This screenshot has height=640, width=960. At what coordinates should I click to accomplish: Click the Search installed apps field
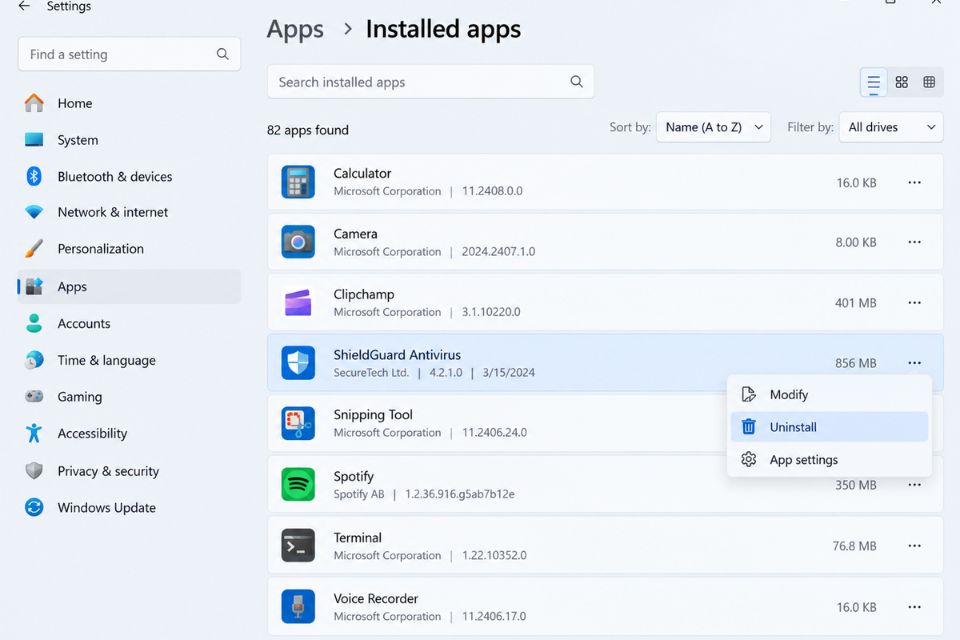[x=430, y=81]
